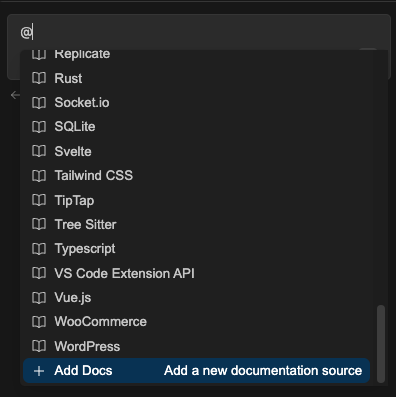396x397 pixels.
Task: Click the book icon next to Typescript
Action: 39,249
